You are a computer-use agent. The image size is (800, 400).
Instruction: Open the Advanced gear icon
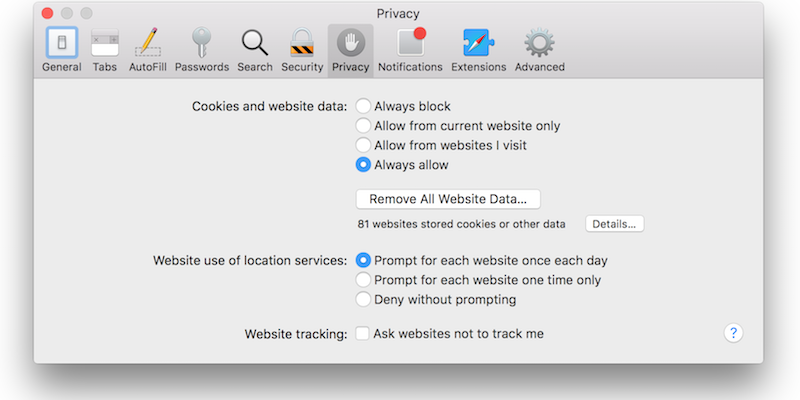coord(539,42)
